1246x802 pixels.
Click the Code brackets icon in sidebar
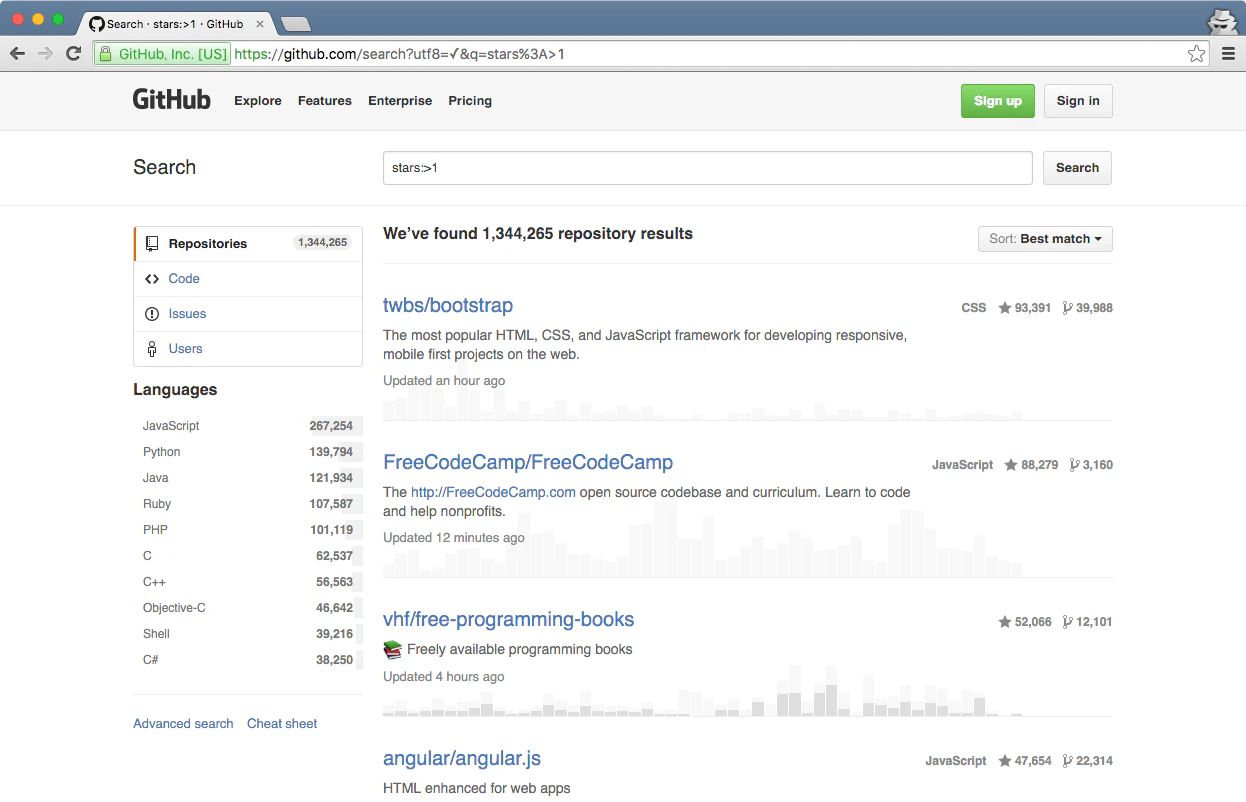pyautogui.click(x=152, y=279)
